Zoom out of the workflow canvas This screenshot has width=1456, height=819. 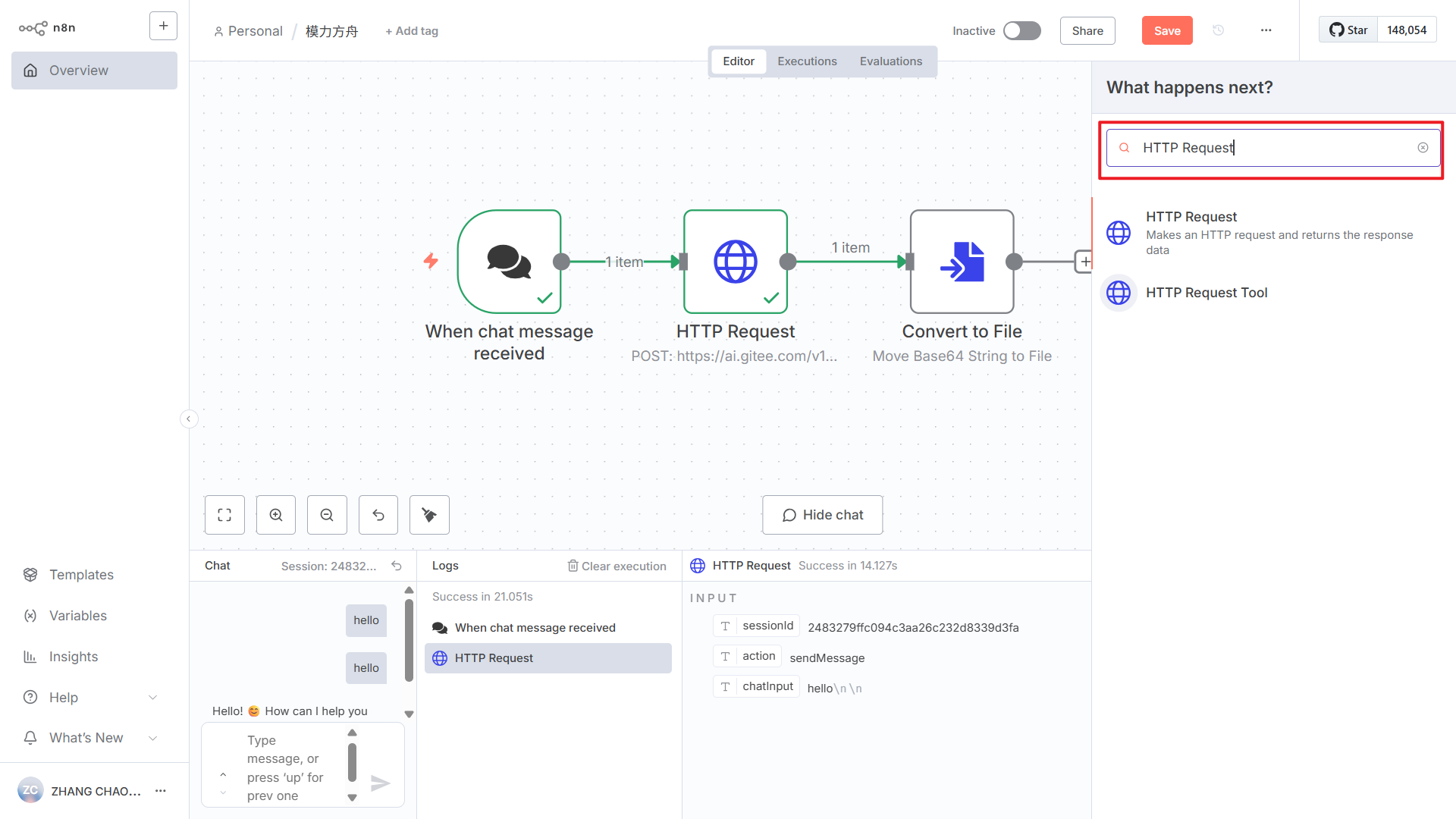(x=326, y=514)
